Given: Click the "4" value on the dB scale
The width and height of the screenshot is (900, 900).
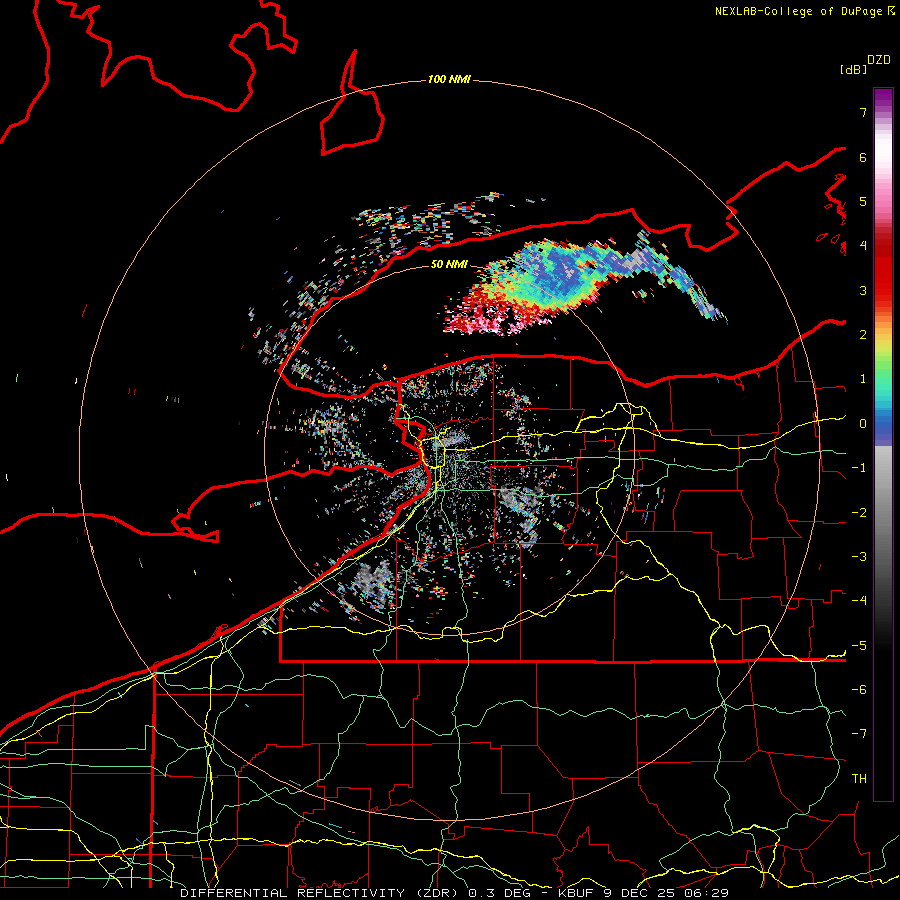Looking at the screenshot, I should click(x=863, y=246).
